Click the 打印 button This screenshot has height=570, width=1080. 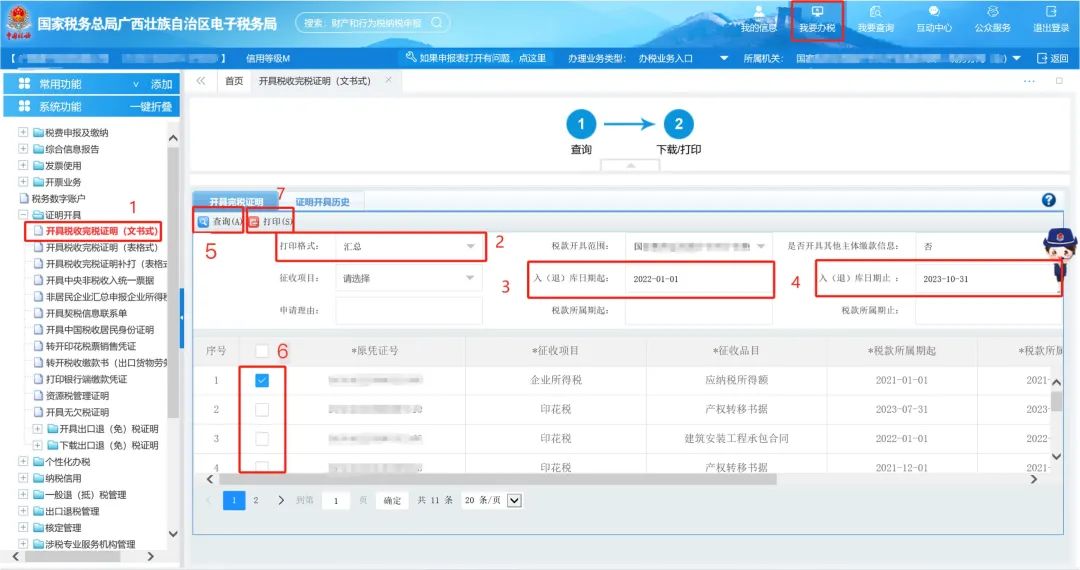pos(270,222)
